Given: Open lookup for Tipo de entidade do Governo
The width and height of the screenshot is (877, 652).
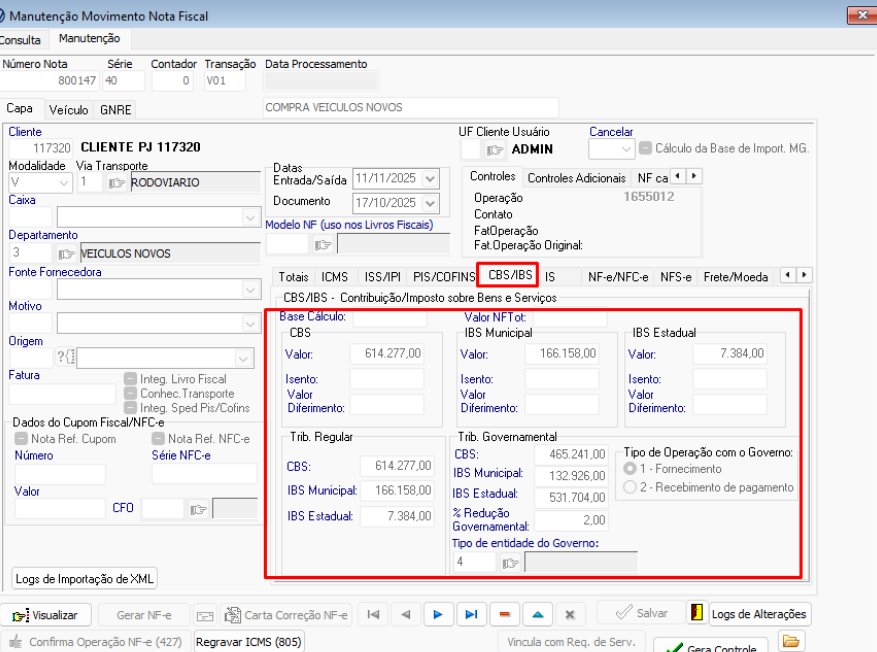Looking at the screenshot, I should [x=510, y=562].
